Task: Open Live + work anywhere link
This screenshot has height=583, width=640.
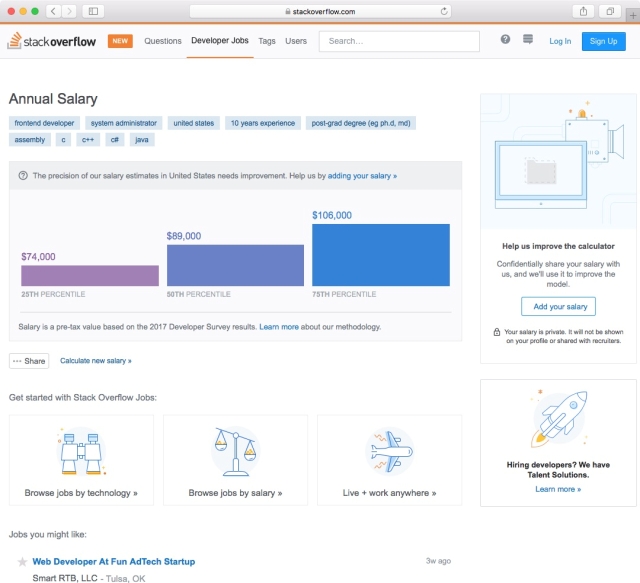Action: click(x=389, y=493)
